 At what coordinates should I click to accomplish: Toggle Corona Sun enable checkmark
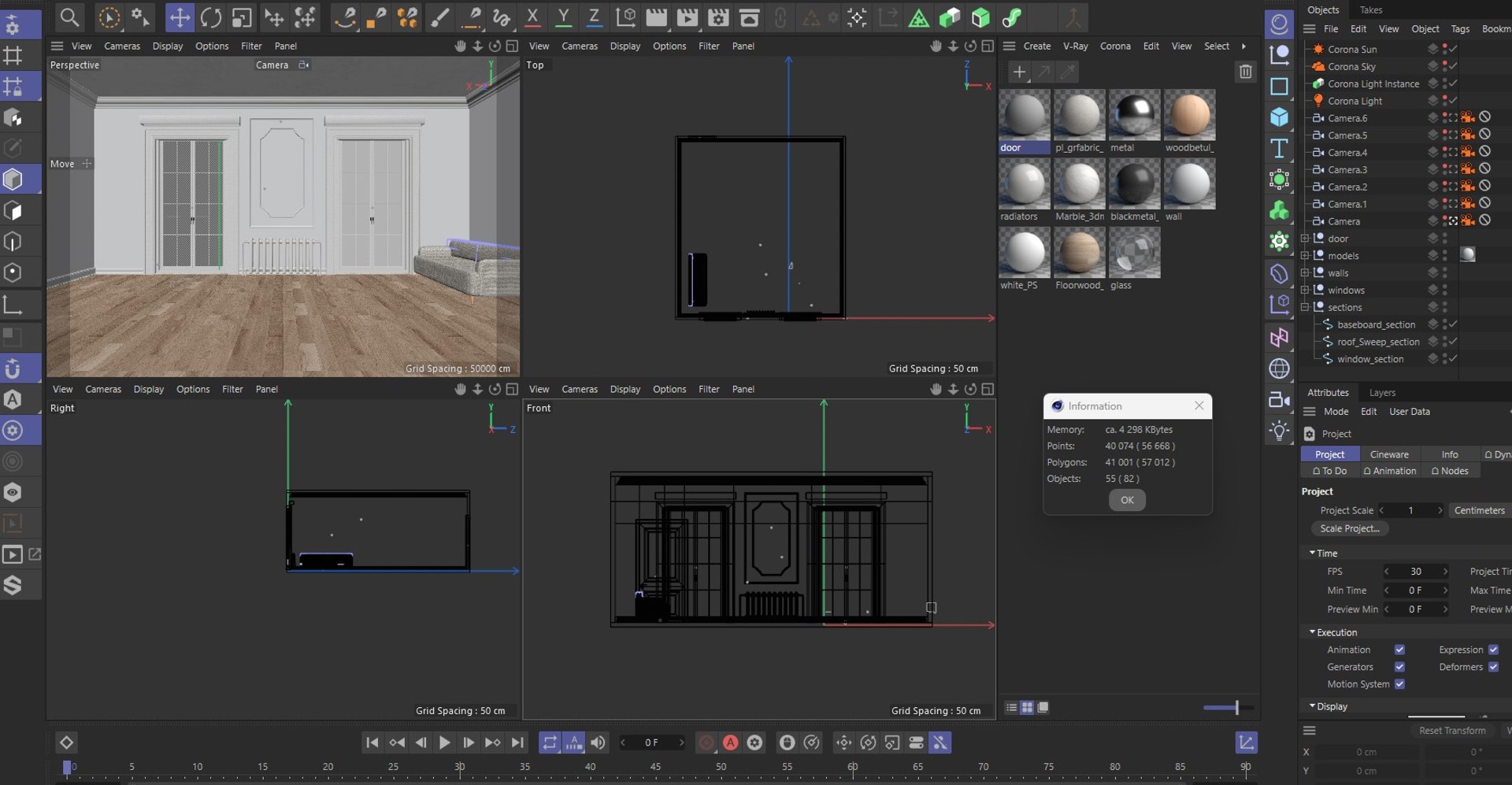click(x=1454, y=49)
